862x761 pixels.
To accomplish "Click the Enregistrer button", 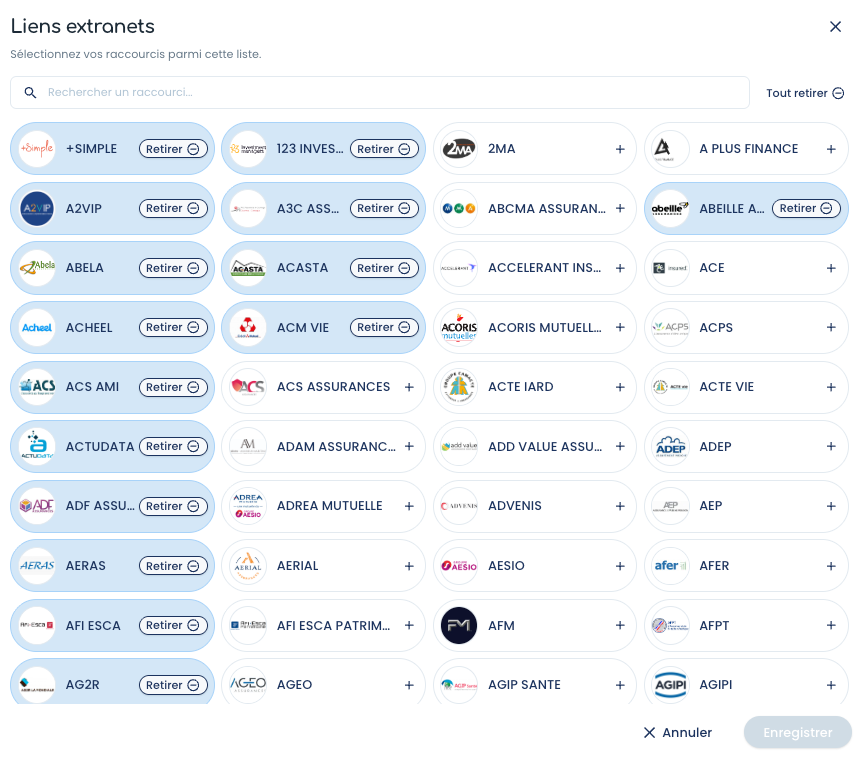I will tap(798, 732).
